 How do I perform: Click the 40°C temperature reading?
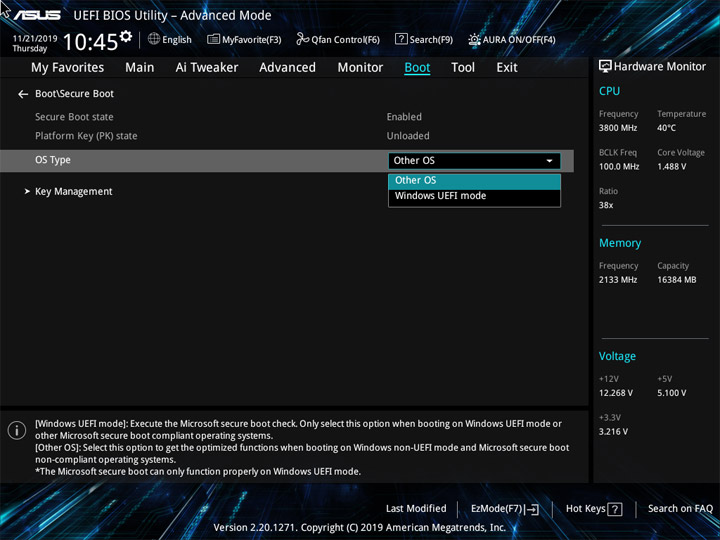666,128
